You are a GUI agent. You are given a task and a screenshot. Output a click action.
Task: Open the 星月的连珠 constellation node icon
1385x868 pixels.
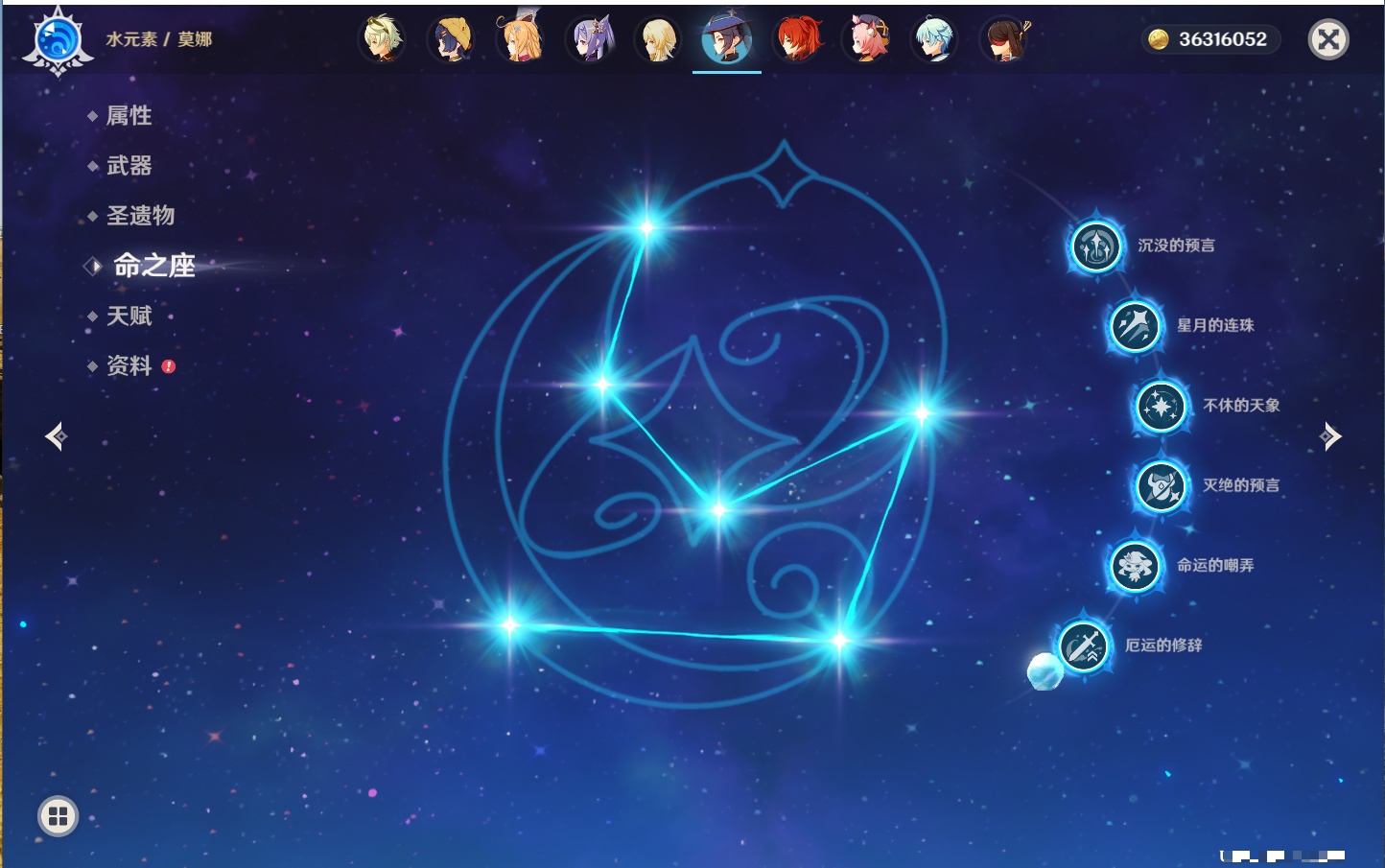pos(1135,326)
